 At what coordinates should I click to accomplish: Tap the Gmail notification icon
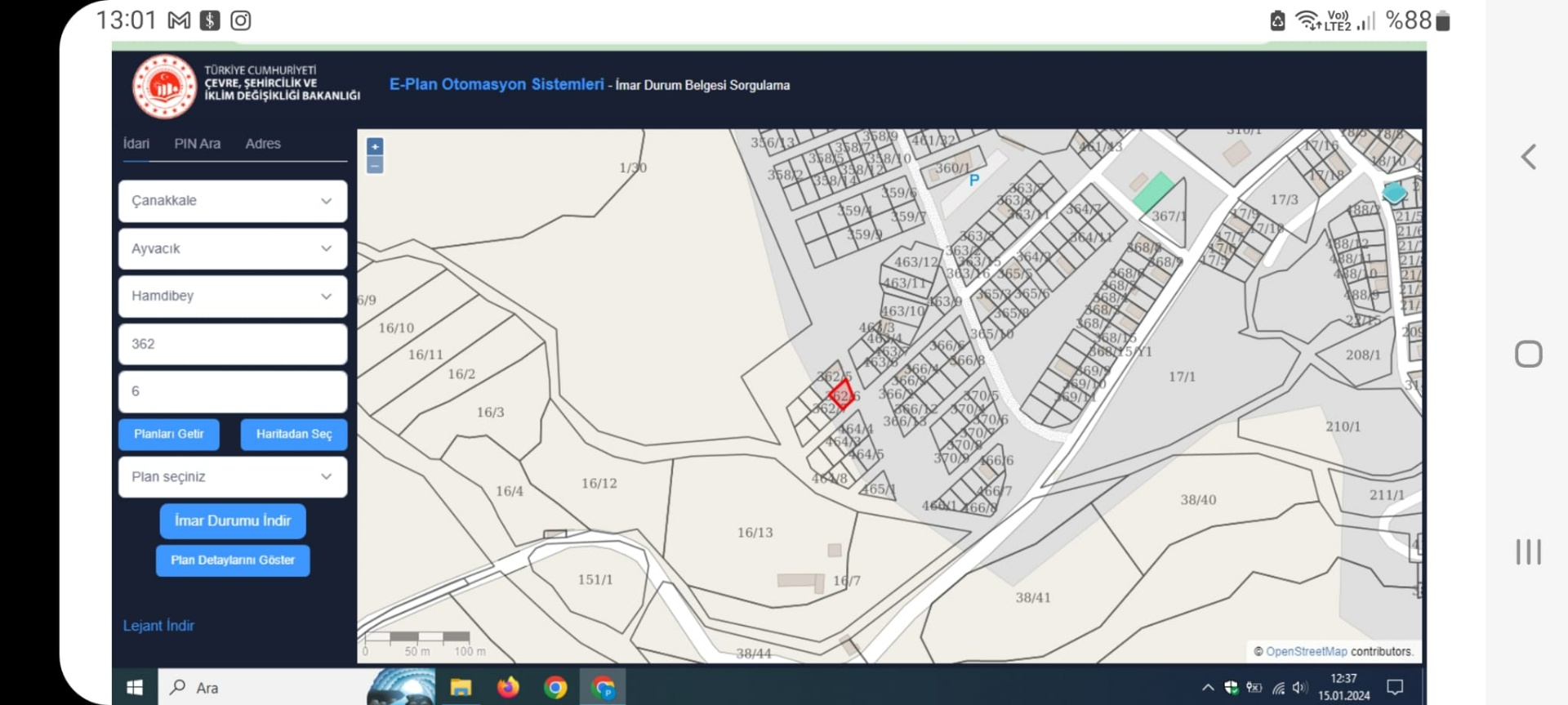point(179,20)
